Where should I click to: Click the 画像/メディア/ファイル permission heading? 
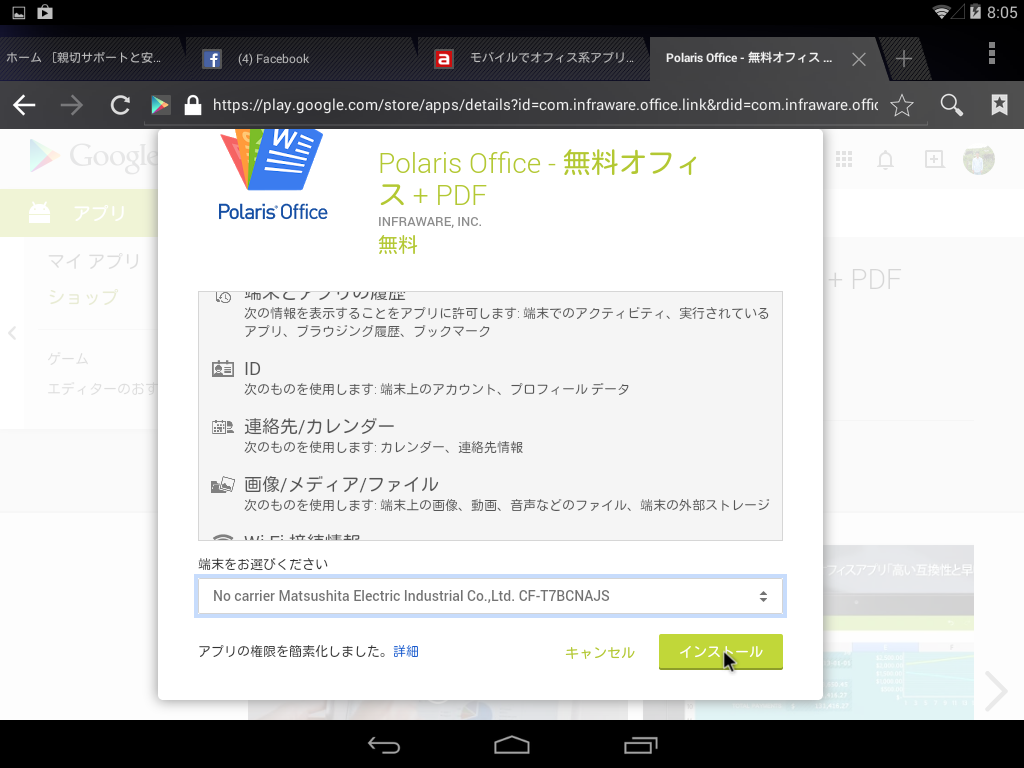click(x=342, y=485)
